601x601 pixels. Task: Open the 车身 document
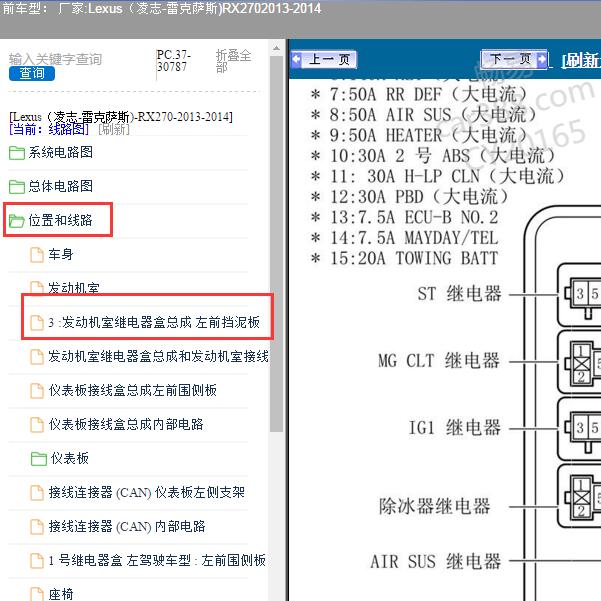61,254
